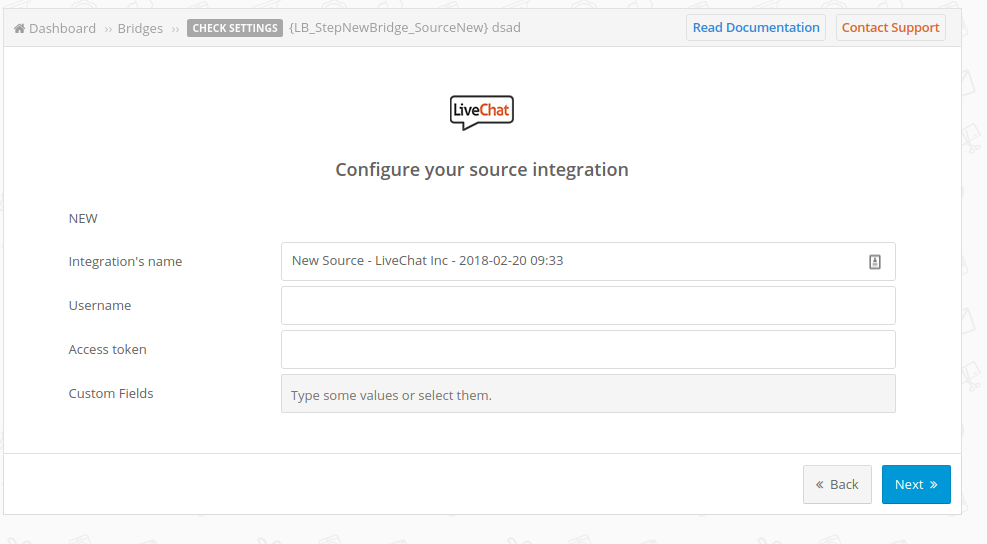Viewport: 987px width, 544px height.
Task: Focus the Integration's name input field
Action: pyautogui.click(x=588, y=261)
